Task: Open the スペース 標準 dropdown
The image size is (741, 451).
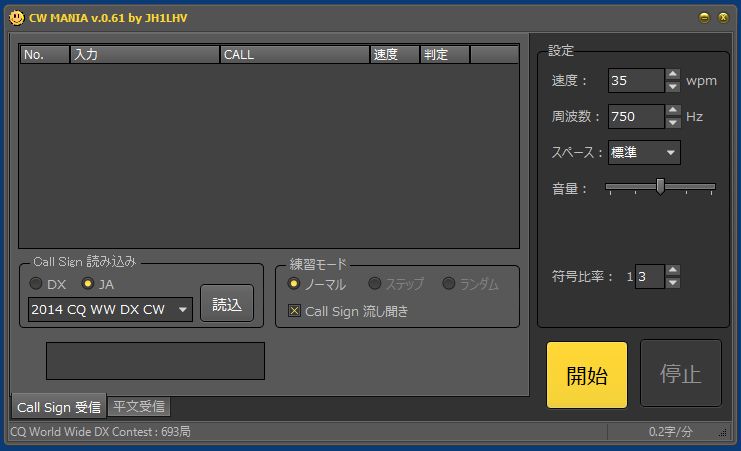Action: tap(644, 152)
